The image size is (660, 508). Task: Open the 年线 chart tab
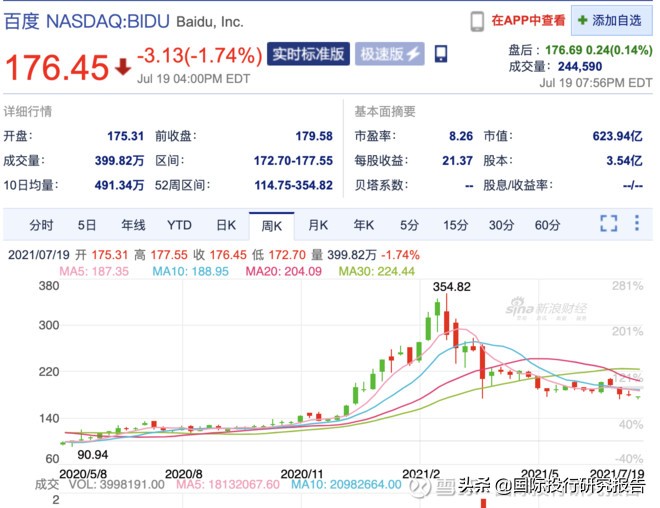tap(133, 225)
